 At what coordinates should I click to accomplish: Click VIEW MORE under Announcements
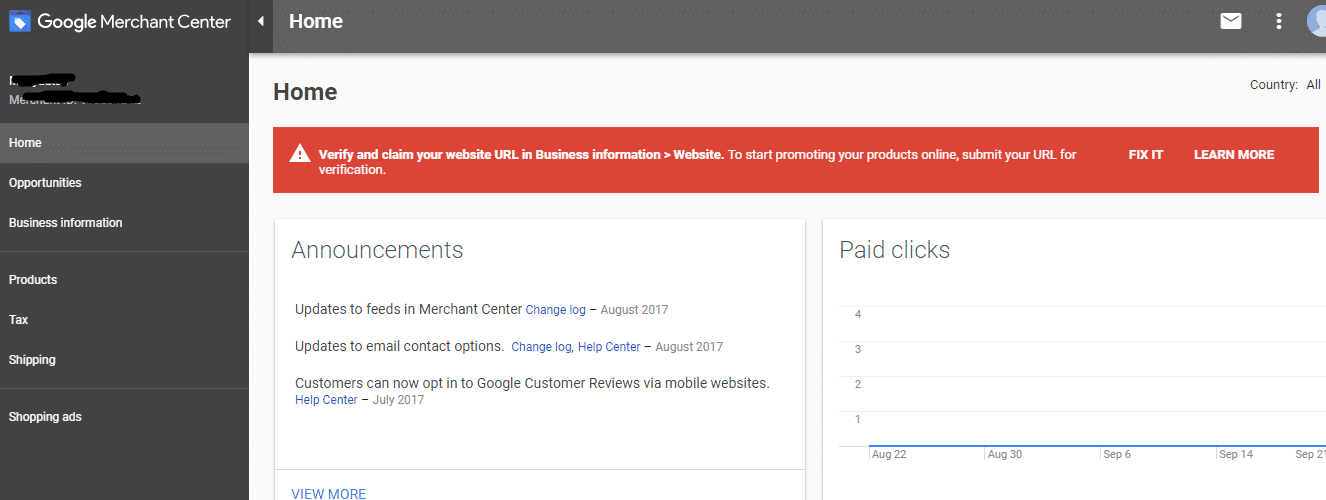[x=329, y=494]
